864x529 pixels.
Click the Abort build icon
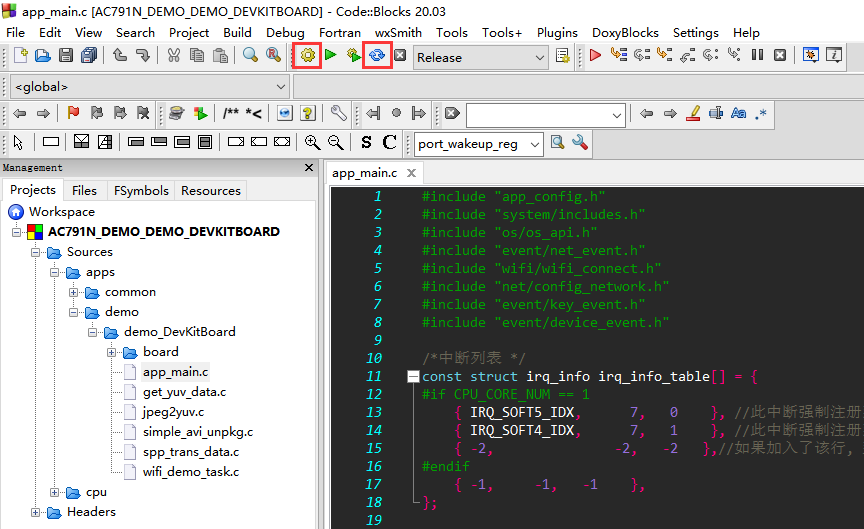(401, 55)
